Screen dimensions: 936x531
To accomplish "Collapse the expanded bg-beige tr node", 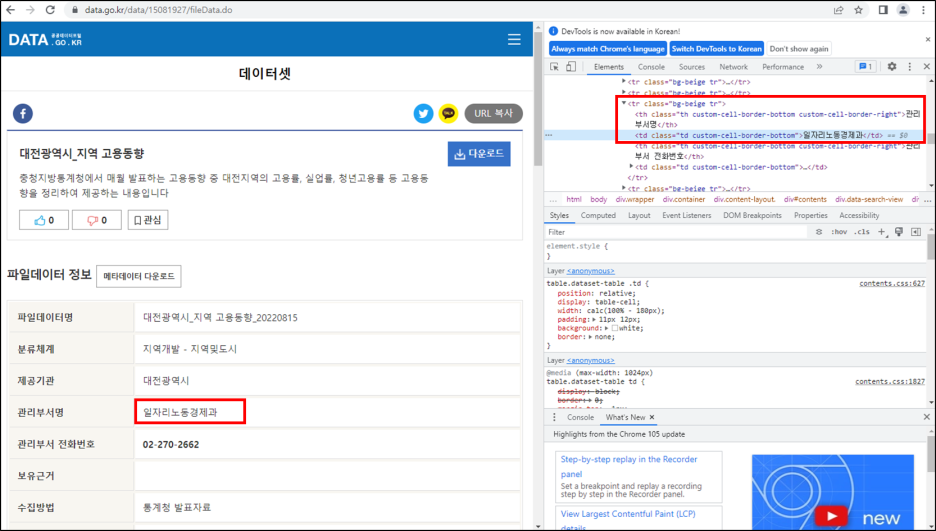I will pos(624,103).
